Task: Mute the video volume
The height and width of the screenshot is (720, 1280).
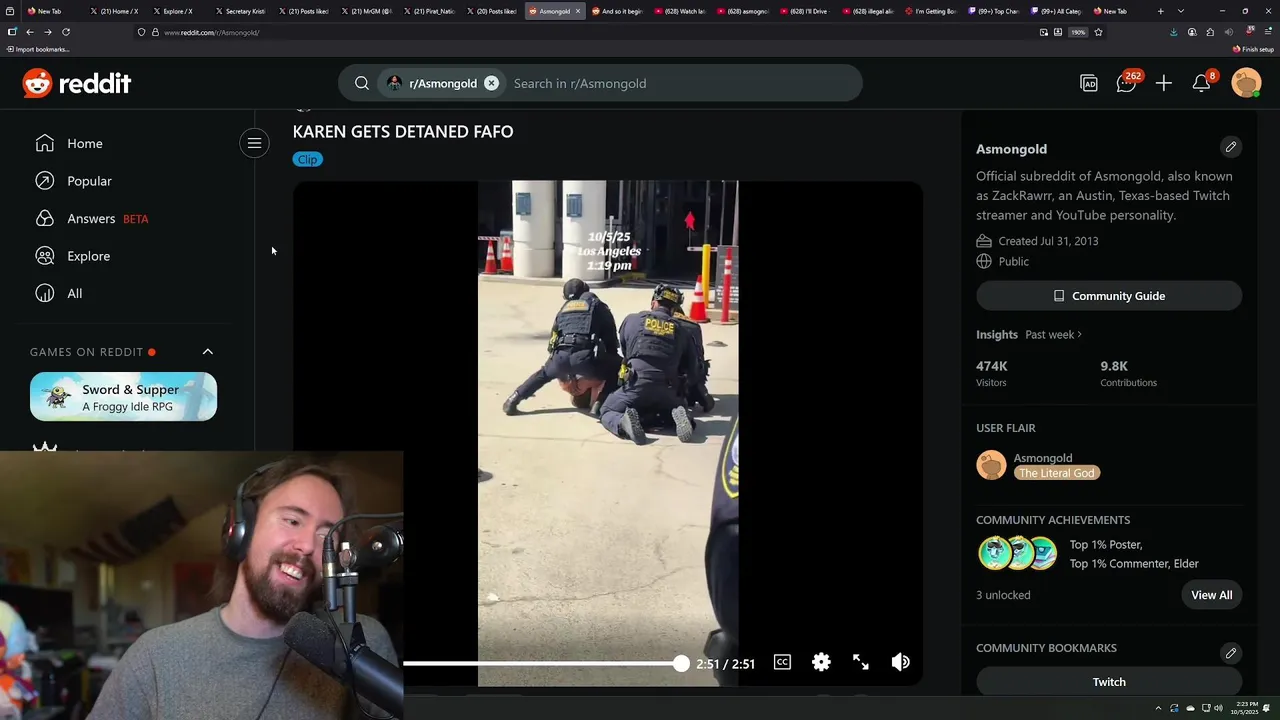Action: pyautogui.click(x=901, y=662)
